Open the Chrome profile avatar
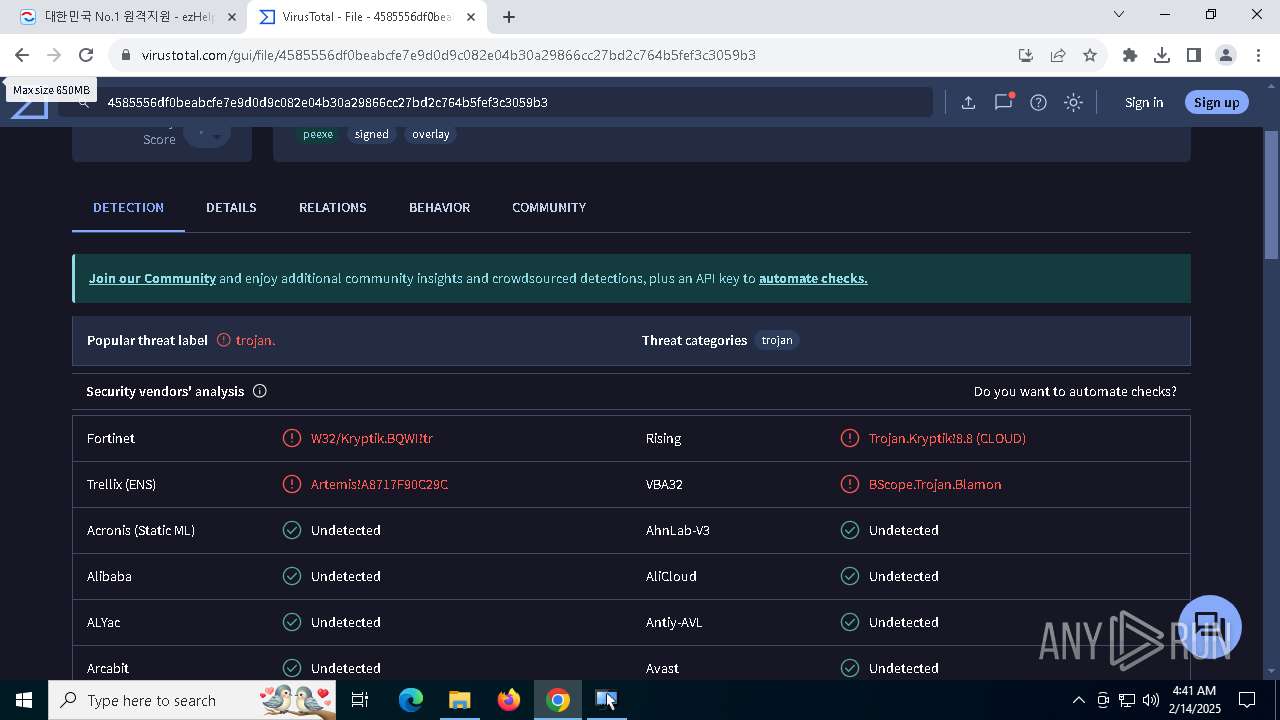The image size is (1280, 720). [x=1226, y=55]
